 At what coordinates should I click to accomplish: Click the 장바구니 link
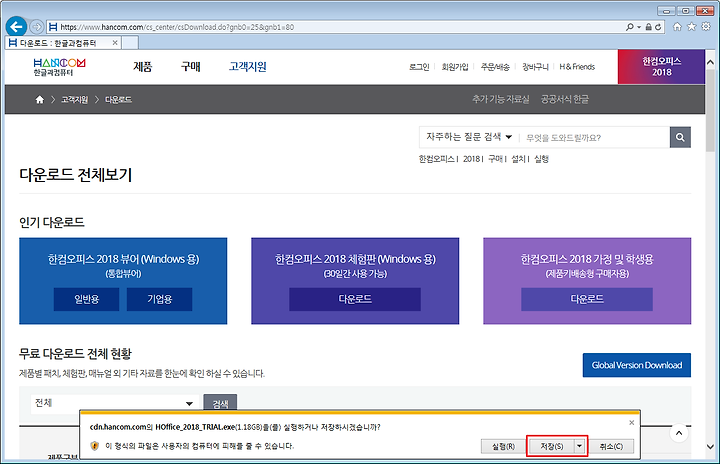(535, 67)
